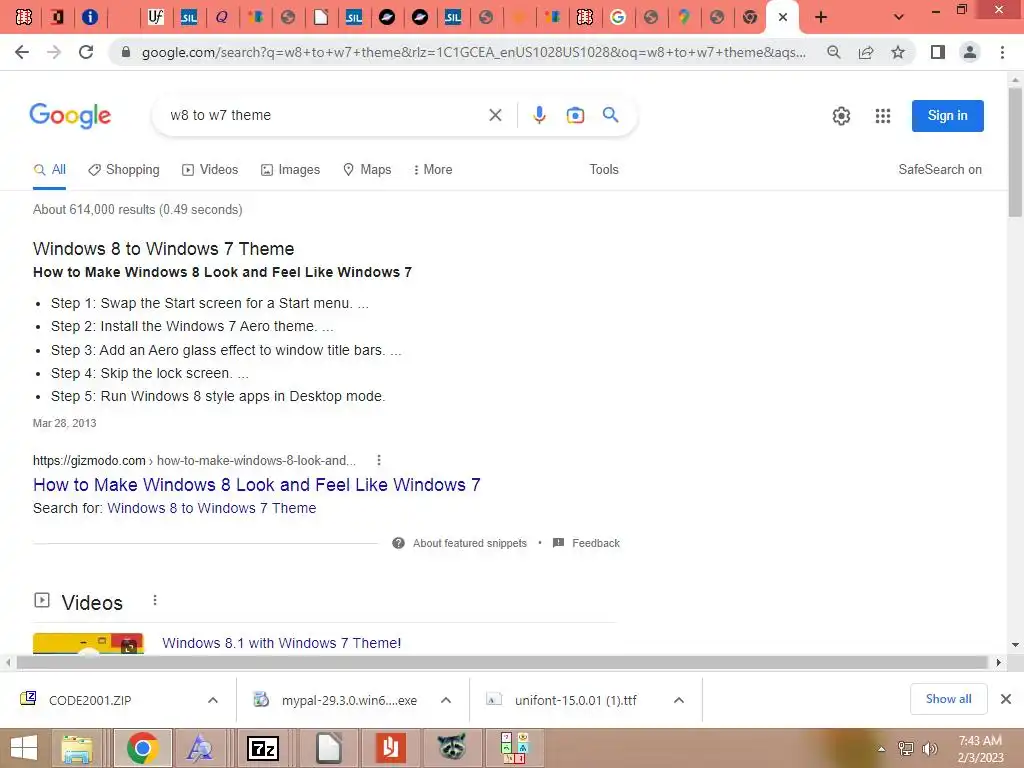The image size is (1024, 768).
Task: Bookmark this page with the star
Action: point(898,52)
